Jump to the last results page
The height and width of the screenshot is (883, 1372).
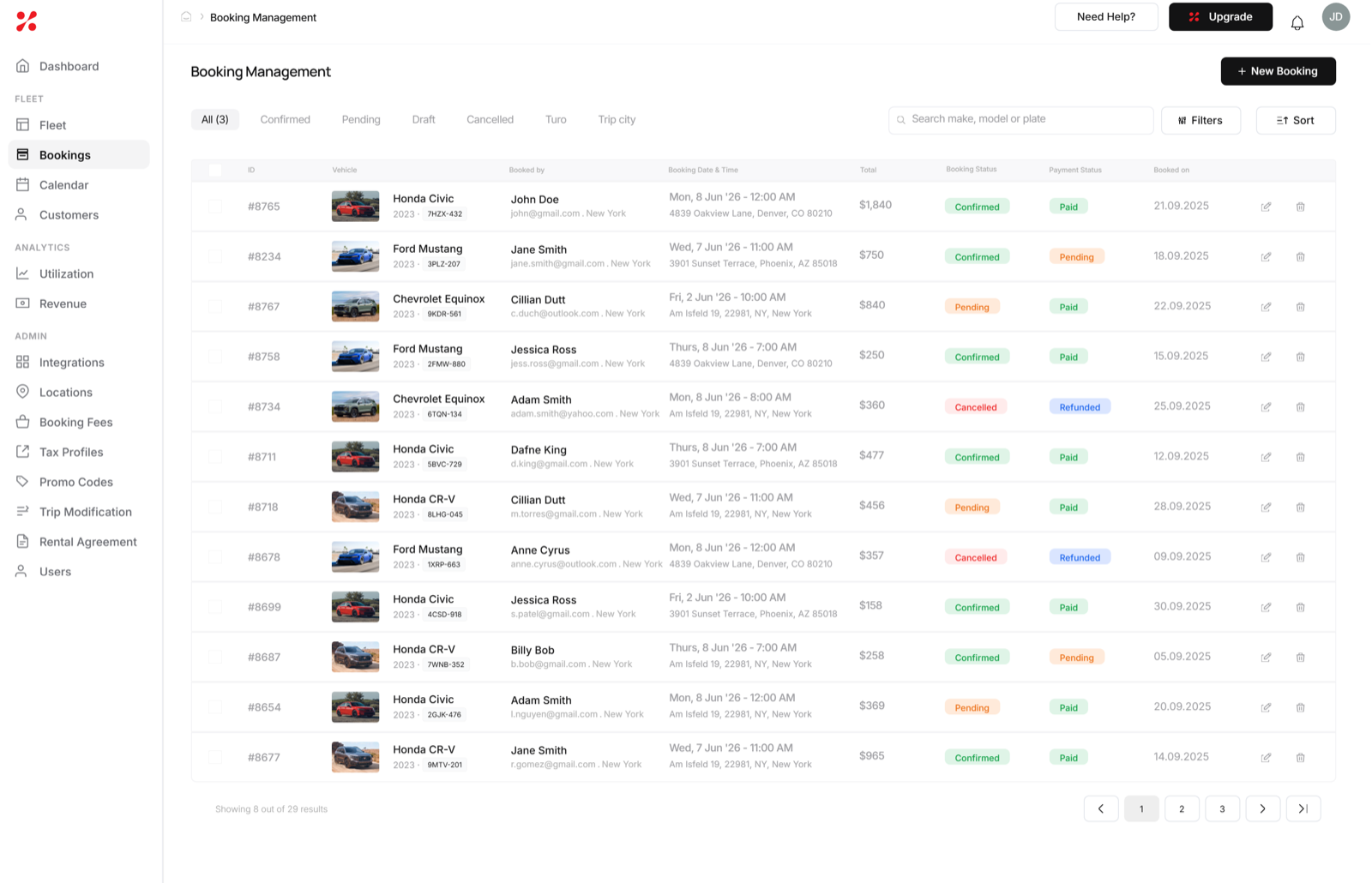(1303, 808)
